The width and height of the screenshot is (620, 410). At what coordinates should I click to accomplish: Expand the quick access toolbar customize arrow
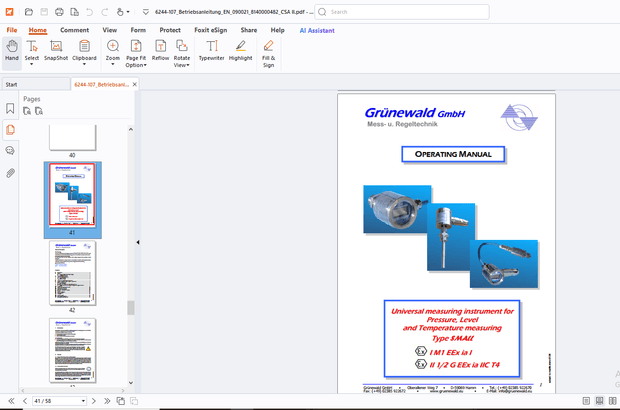[146, 12]
